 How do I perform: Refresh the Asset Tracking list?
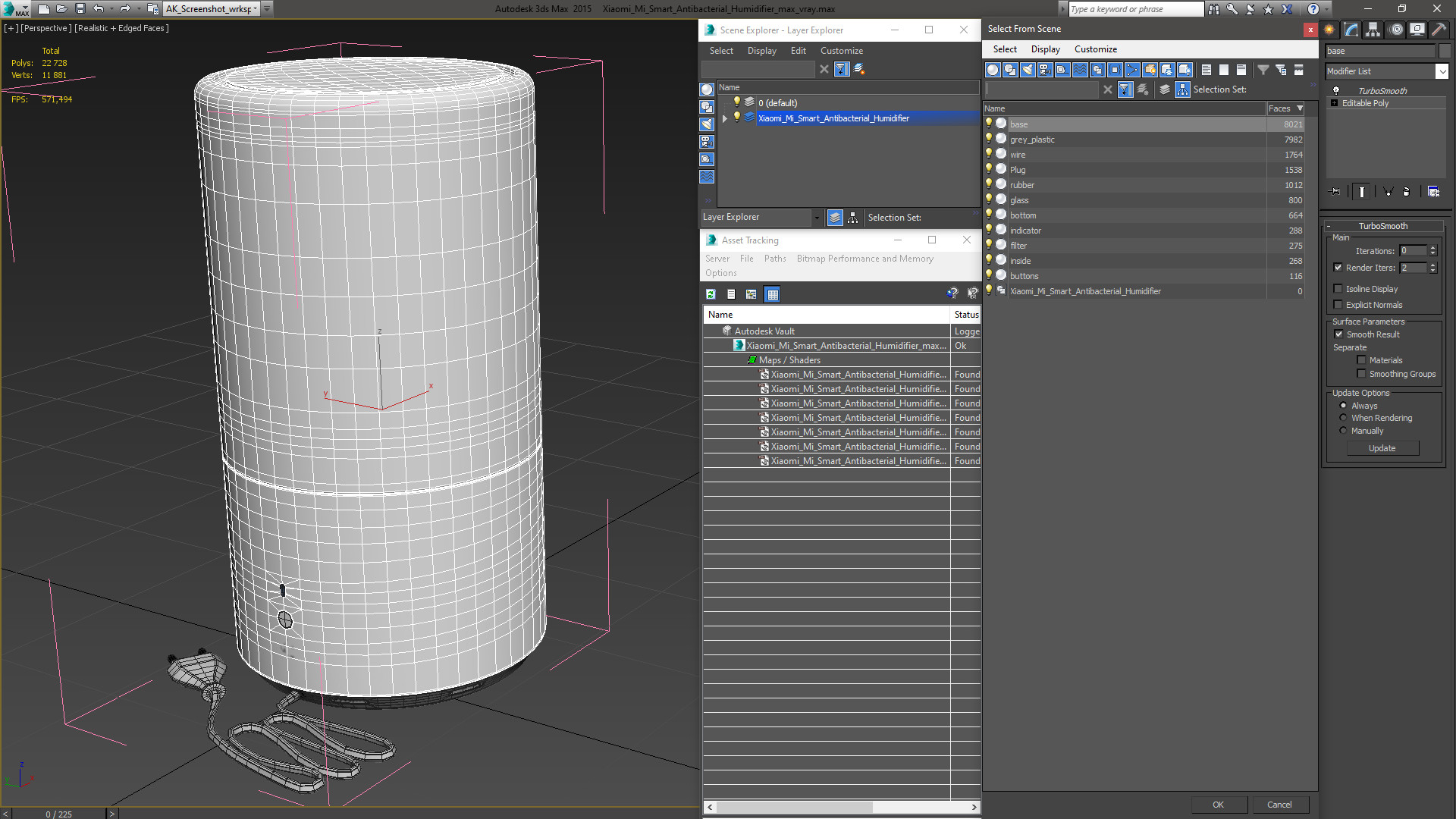click(x=711, y=294)
